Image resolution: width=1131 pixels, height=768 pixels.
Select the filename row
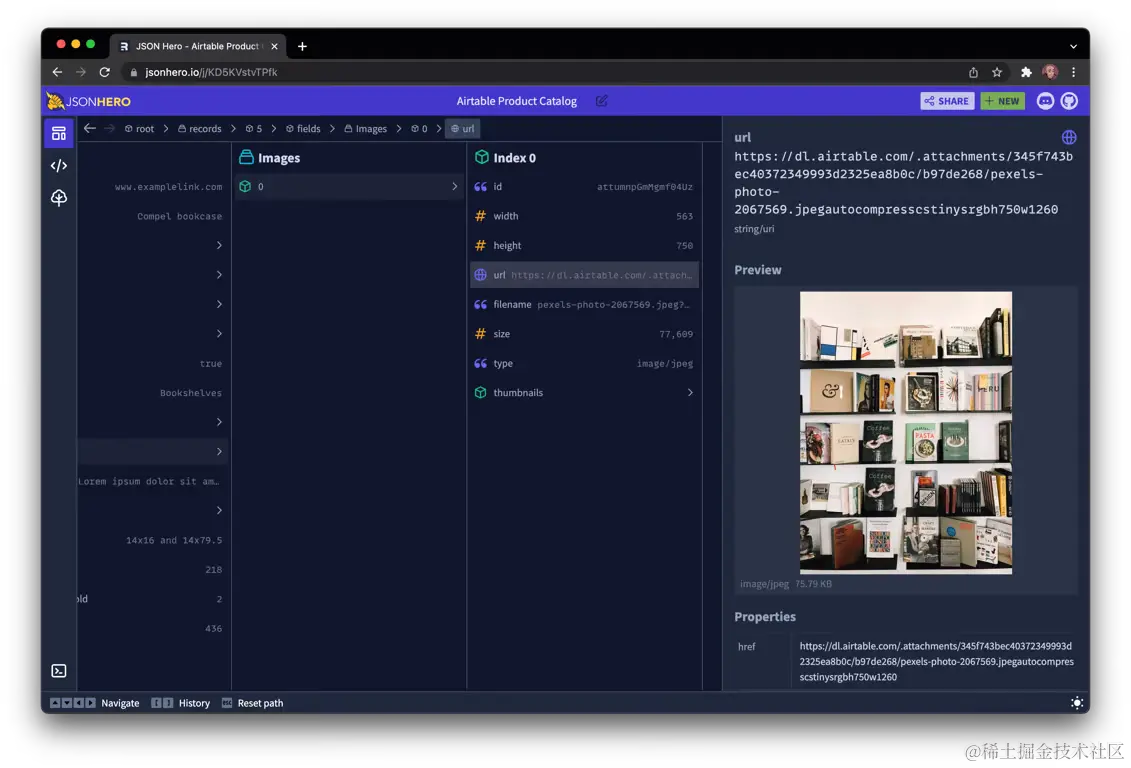[584, 304]
